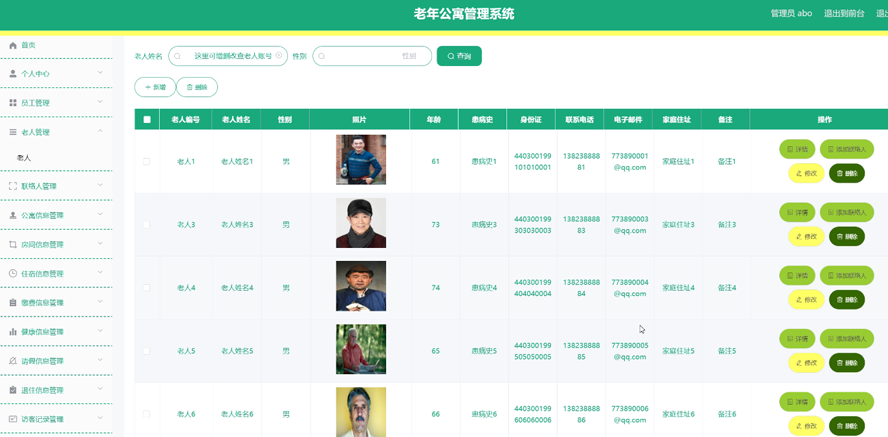Click the email cell 773890005@qq.com
The image size is (888, 437).
(630, 351)
